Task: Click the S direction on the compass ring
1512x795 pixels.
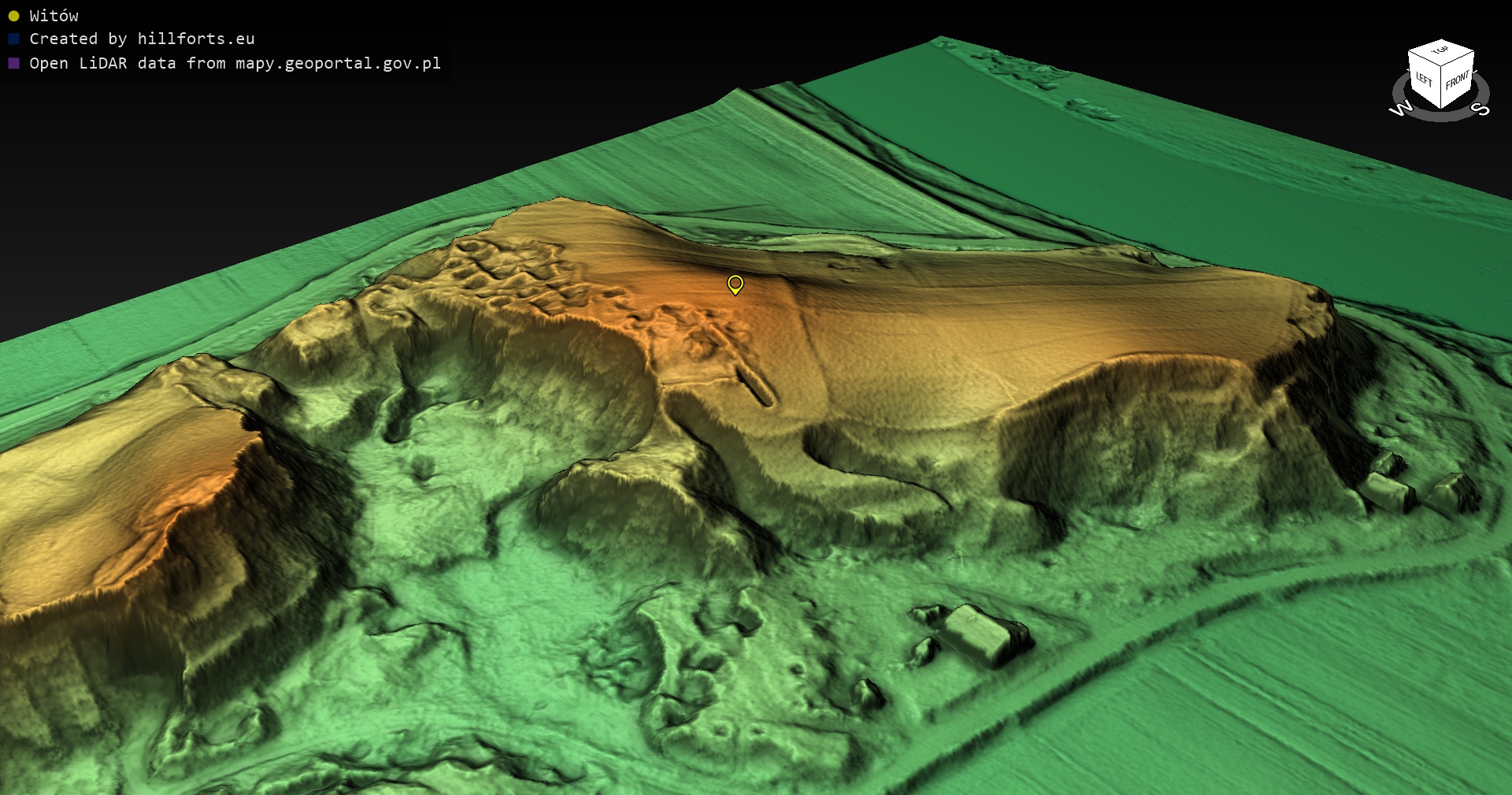Action: click(x=1480, y=109)
